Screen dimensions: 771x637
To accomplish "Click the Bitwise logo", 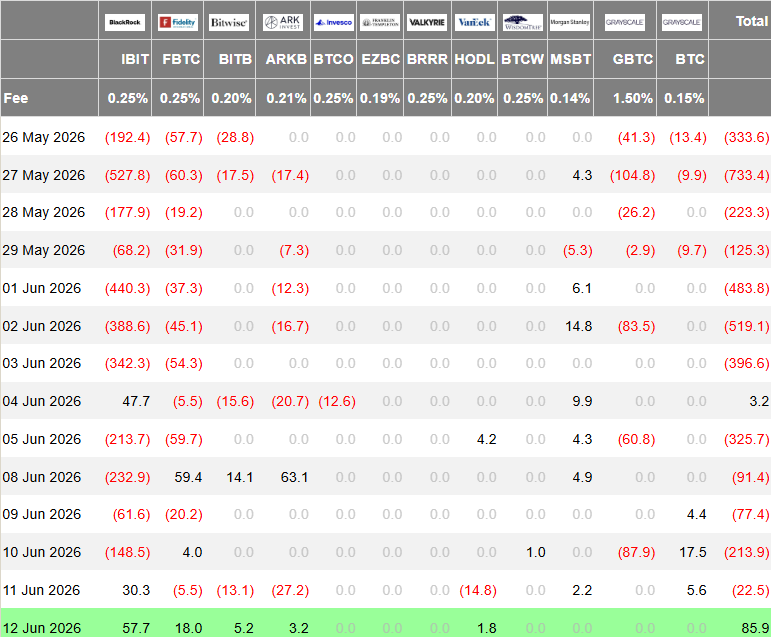I will pyautogui.click(x=229, y=22).
